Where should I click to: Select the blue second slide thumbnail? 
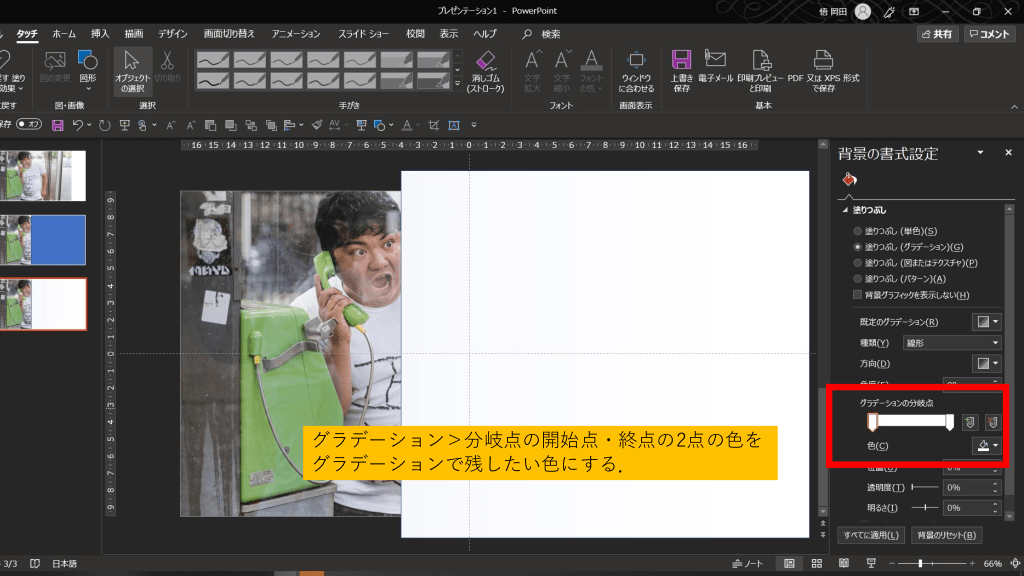point(45,240)
